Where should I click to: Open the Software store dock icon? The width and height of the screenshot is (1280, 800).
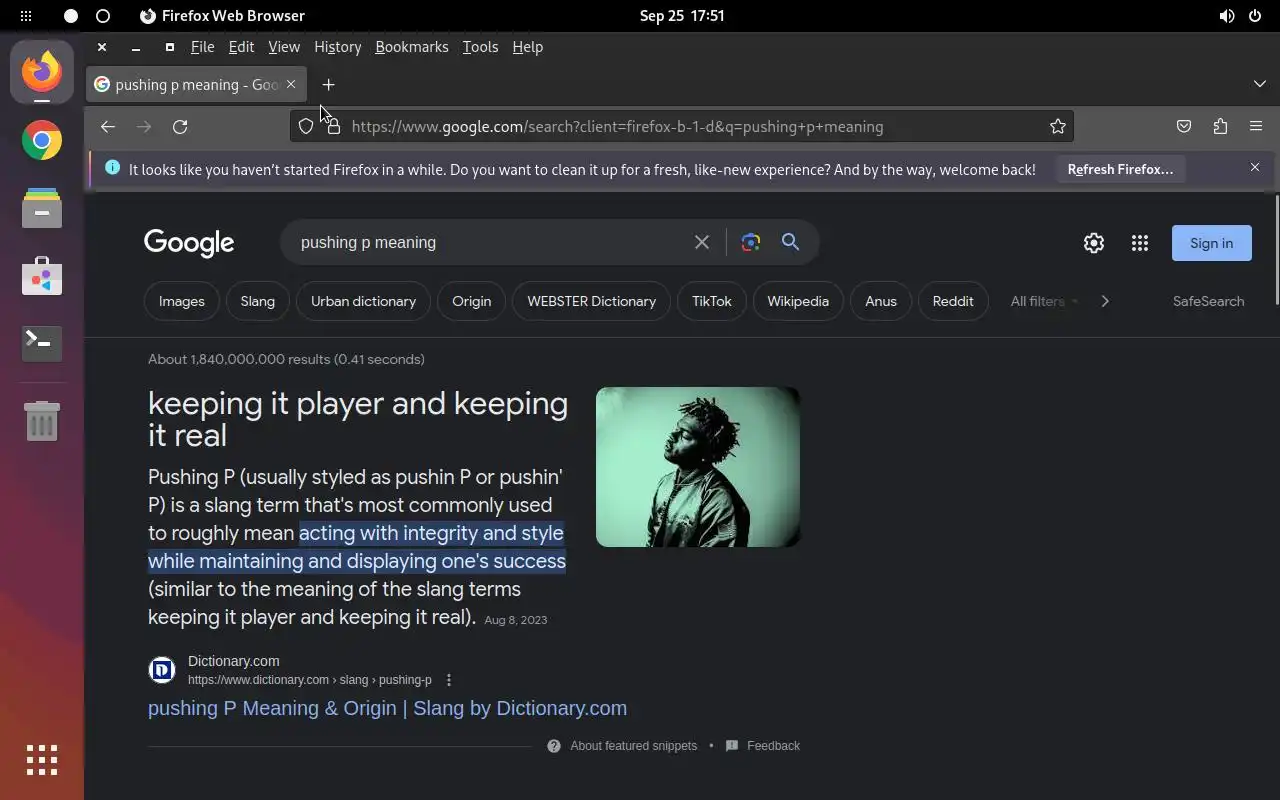pyautogui.click(x=42, y=276)
